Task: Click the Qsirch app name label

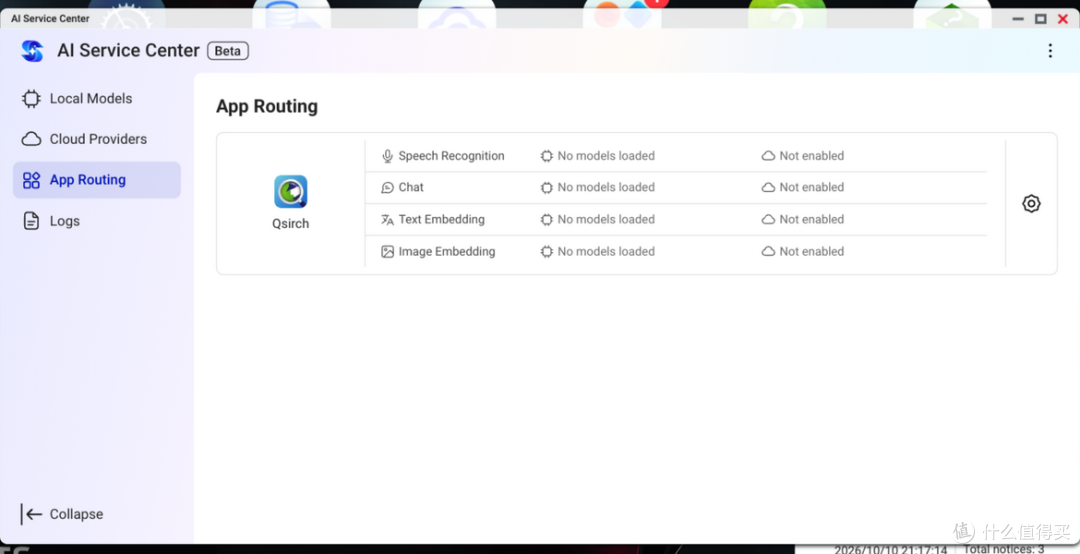Action: tap(291, 224)
